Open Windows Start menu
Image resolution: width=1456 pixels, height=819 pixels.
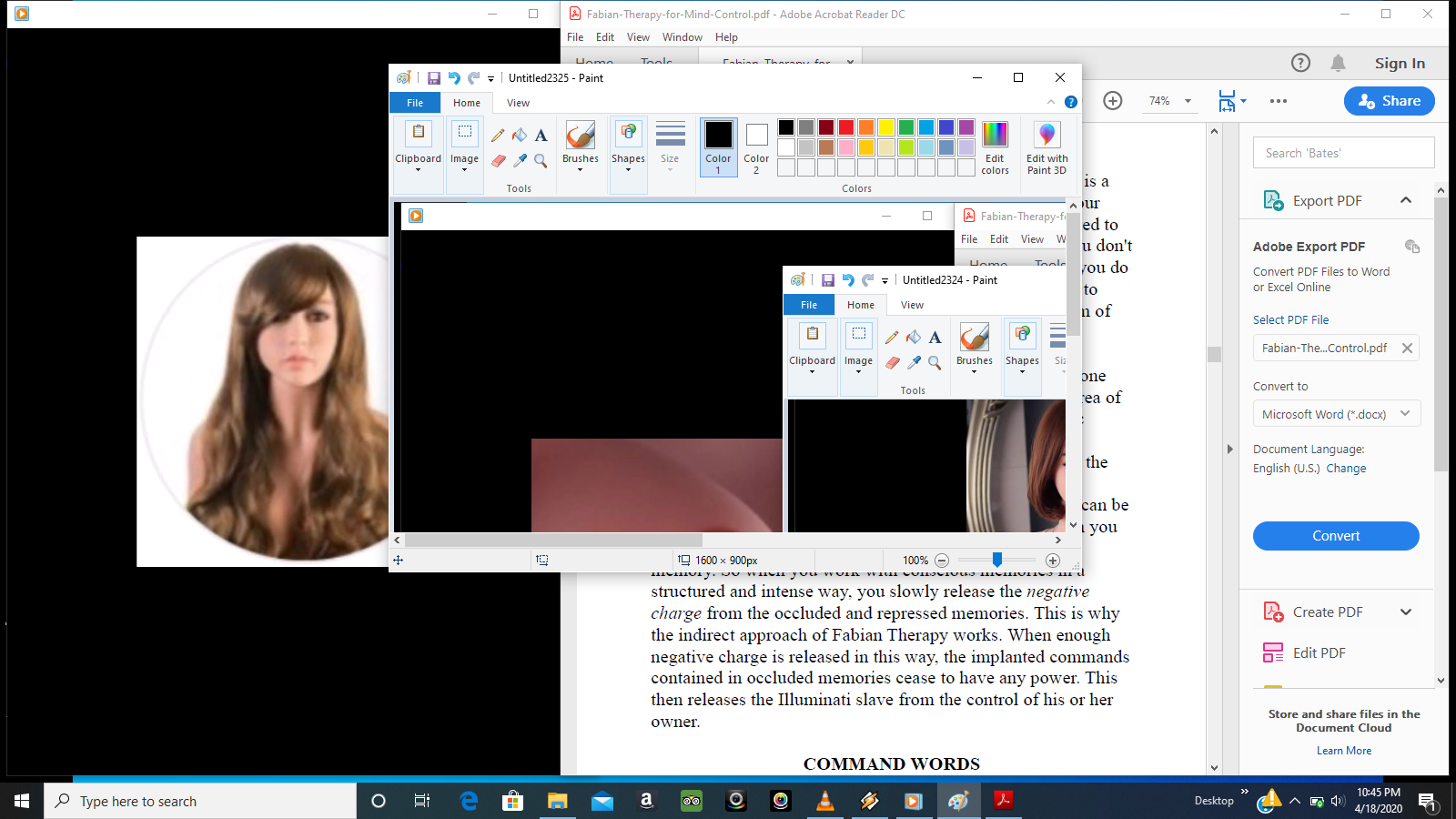22,801
